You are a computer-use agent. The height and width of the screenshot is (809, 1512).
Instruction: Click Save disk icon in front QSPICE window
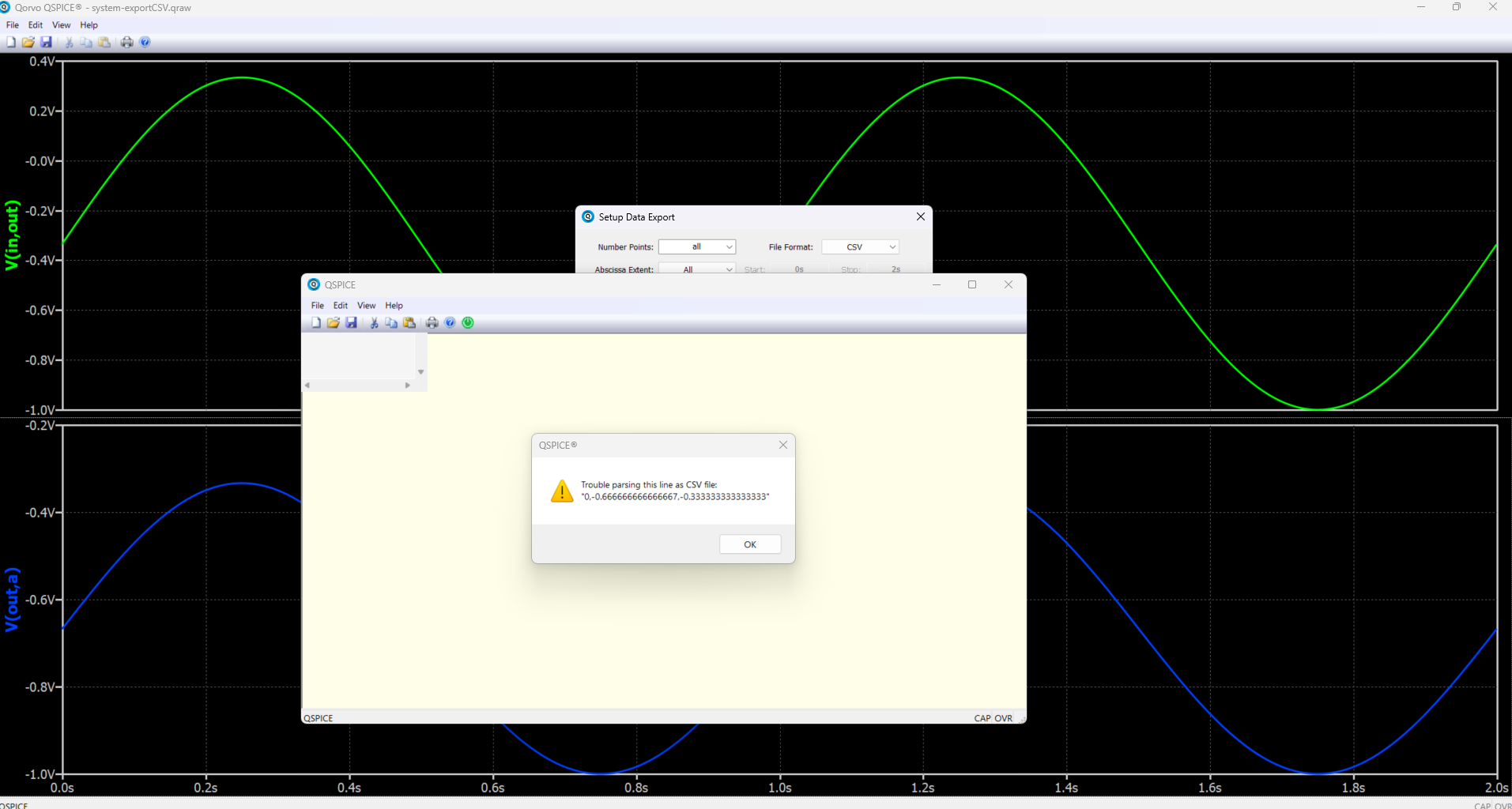coord(352,322)
